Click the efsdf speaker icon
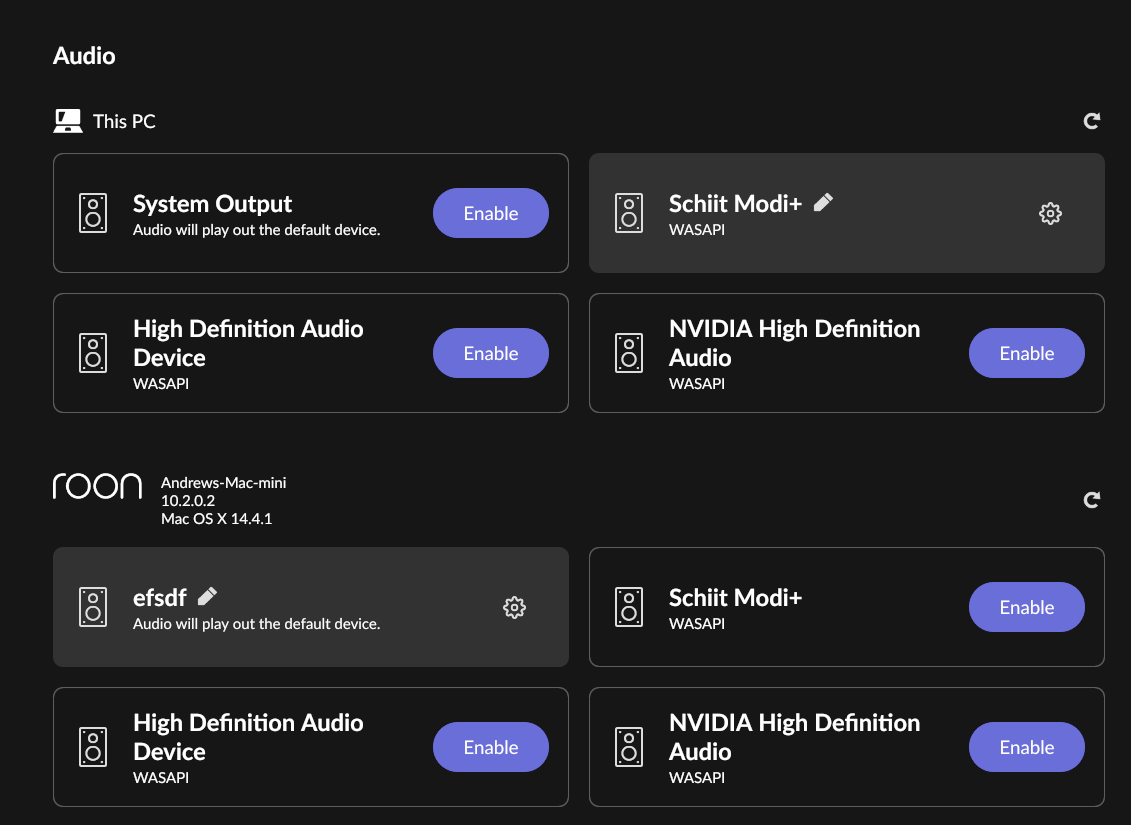1131x825 pixels. (93, 606)
